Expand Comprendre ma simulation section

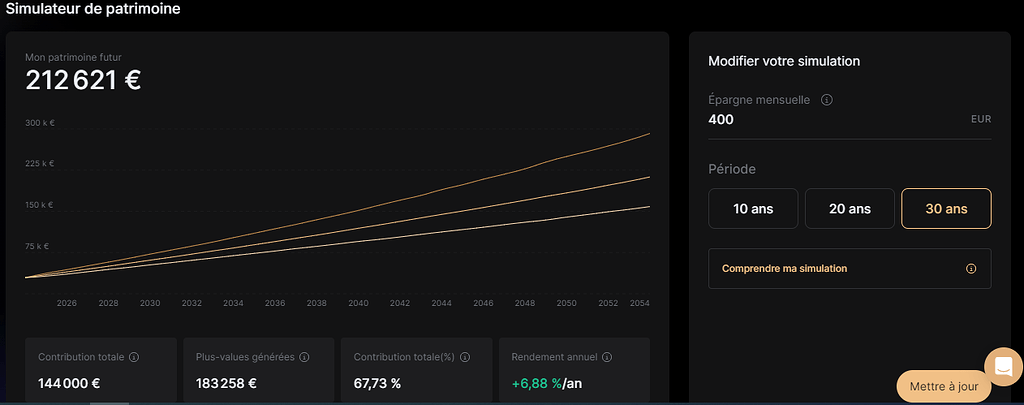point(784,269)
